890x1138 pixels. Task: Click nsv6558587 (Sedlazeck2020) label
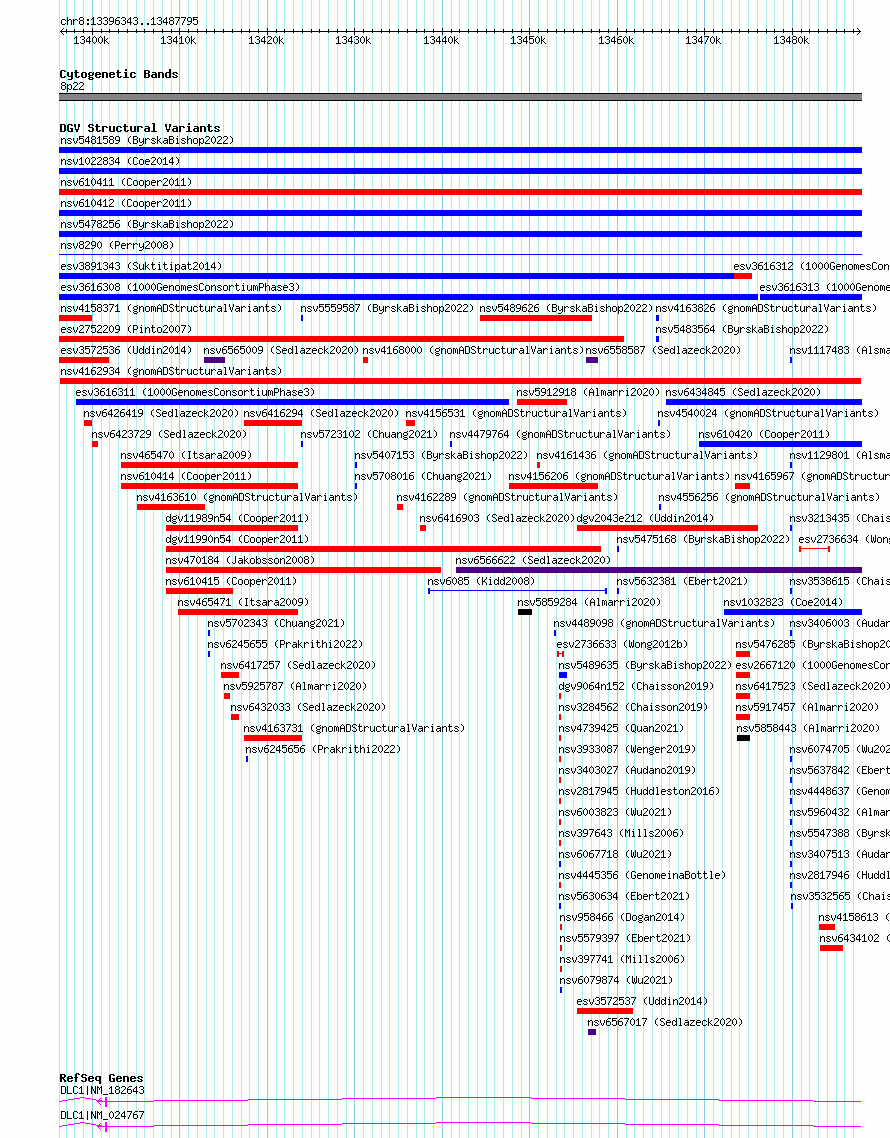coord(663,351)
